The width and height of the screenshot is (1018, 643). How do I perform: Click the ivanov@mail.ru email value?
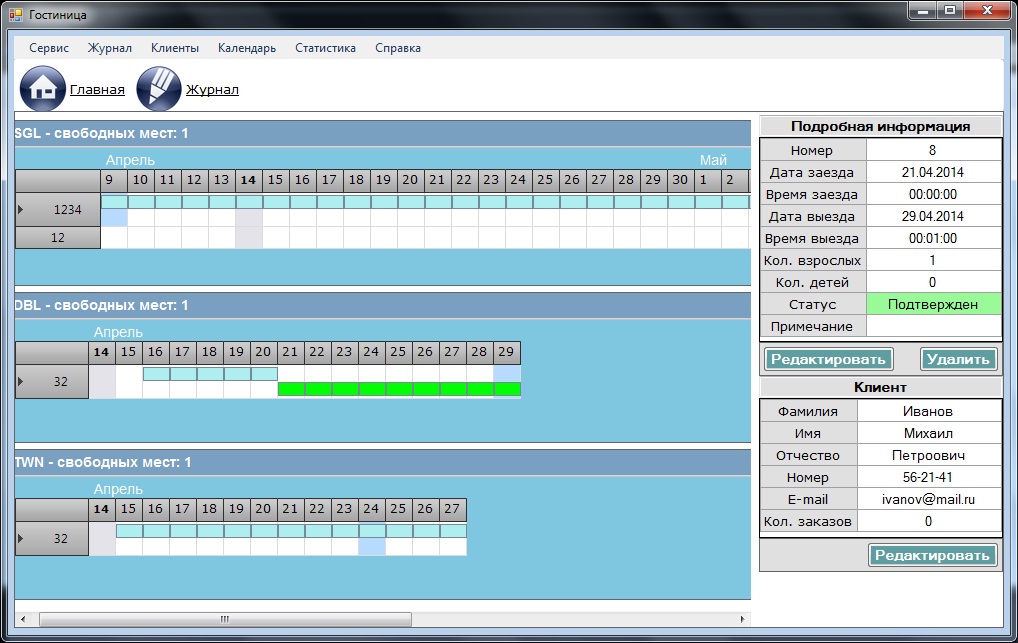(x=928, y=499)
